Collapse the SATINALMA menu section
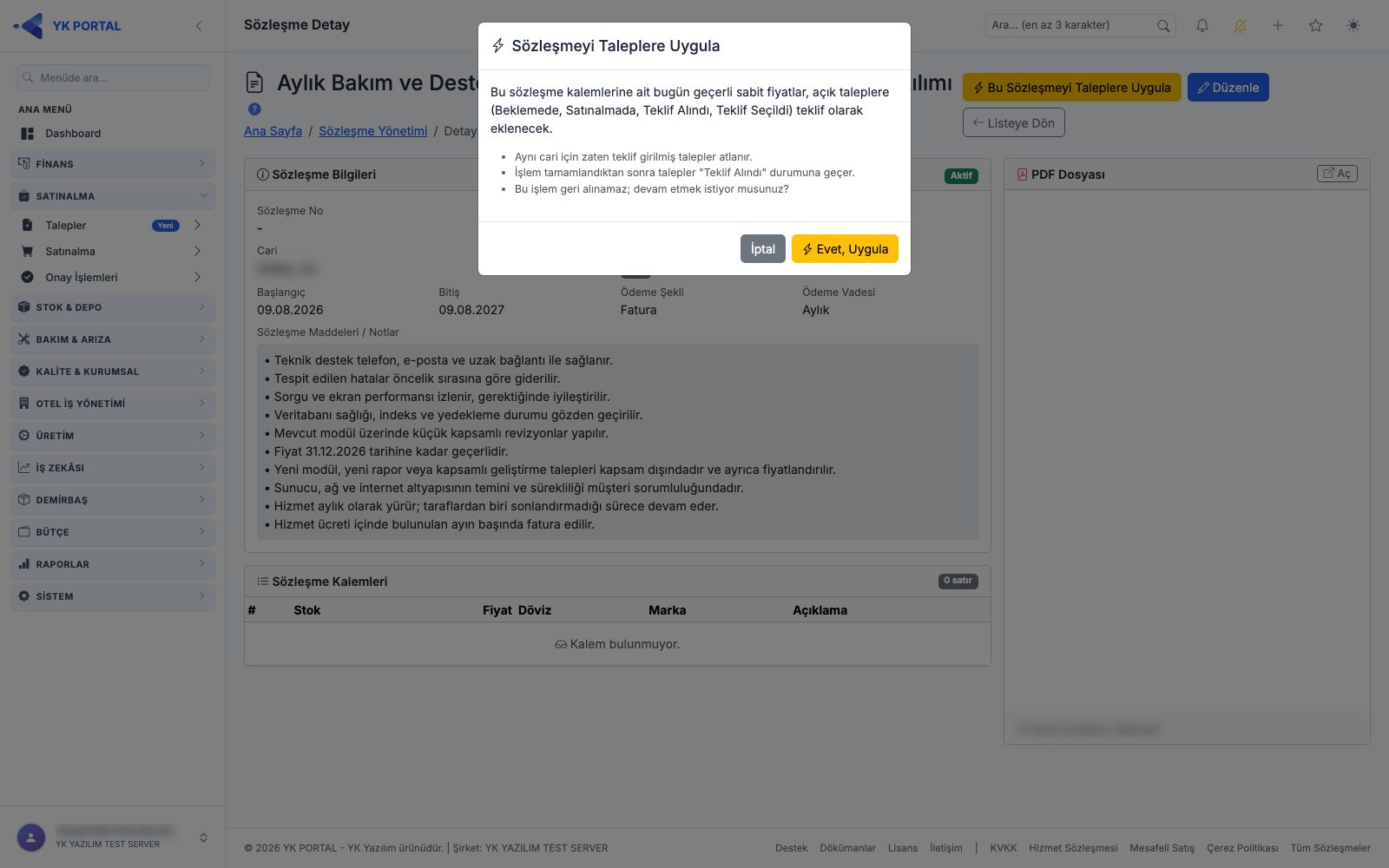The image size is (1389, 868). point(113,196)
